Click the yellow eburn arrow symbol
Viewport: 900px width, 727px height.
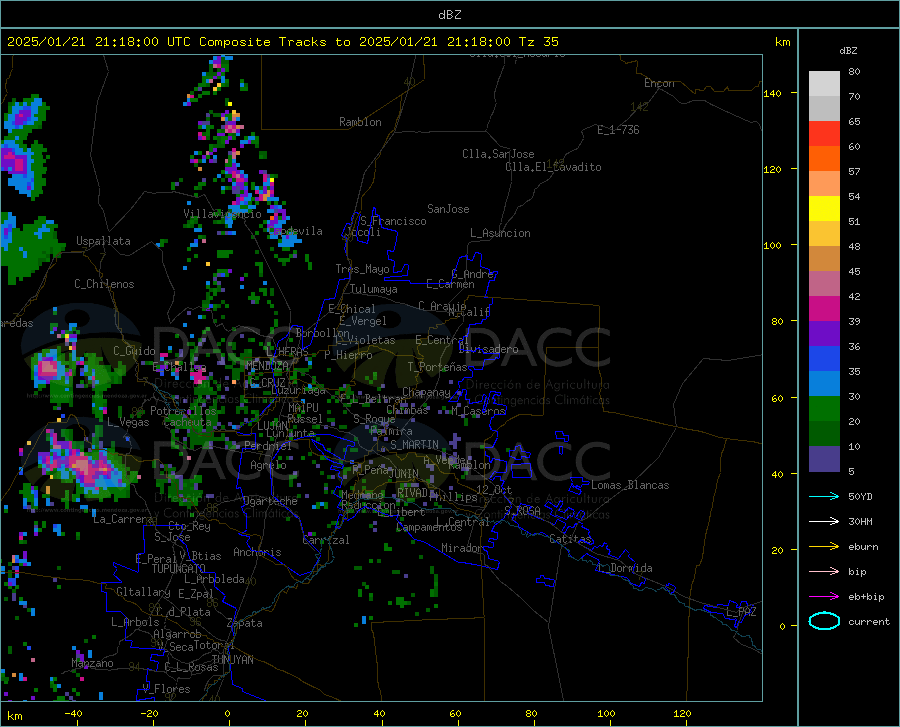click(x=824, y=546)
